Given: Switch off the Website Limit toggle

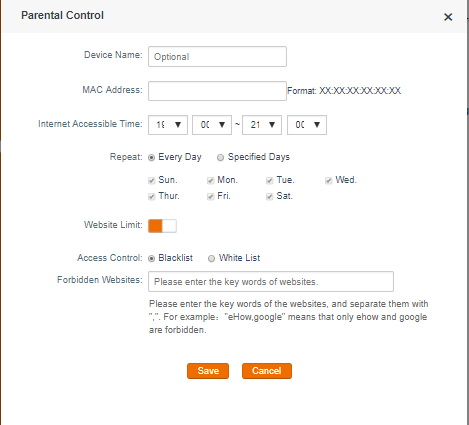Looking at the screenshot, I should coord(162,226).
